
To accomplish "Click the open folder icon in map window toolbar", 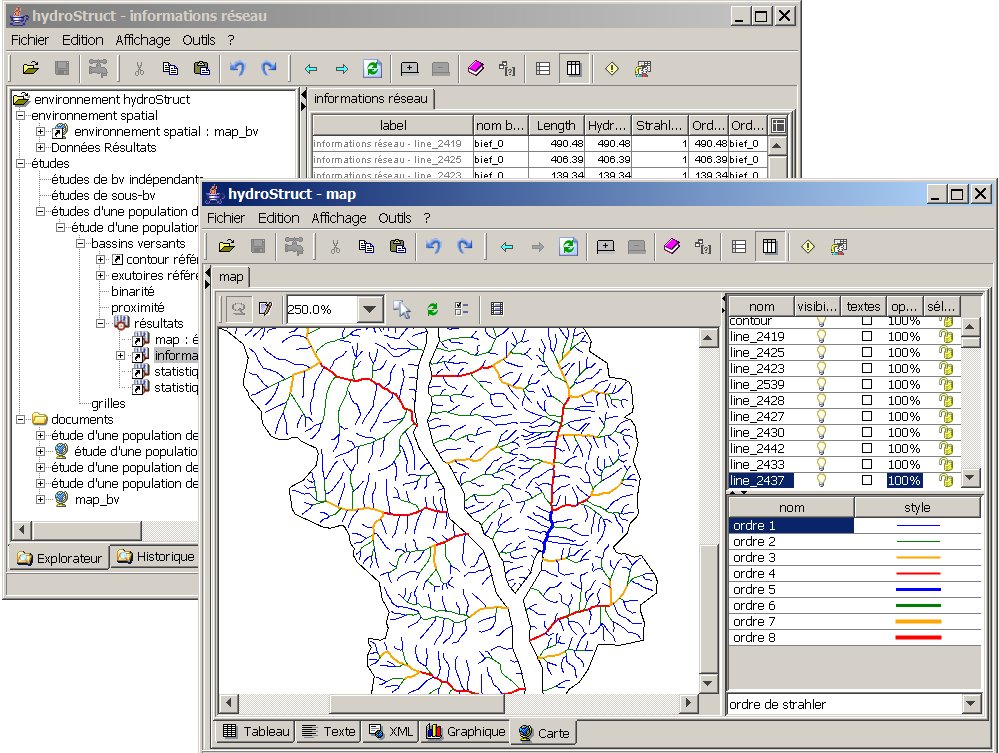I will coord(227,247).
